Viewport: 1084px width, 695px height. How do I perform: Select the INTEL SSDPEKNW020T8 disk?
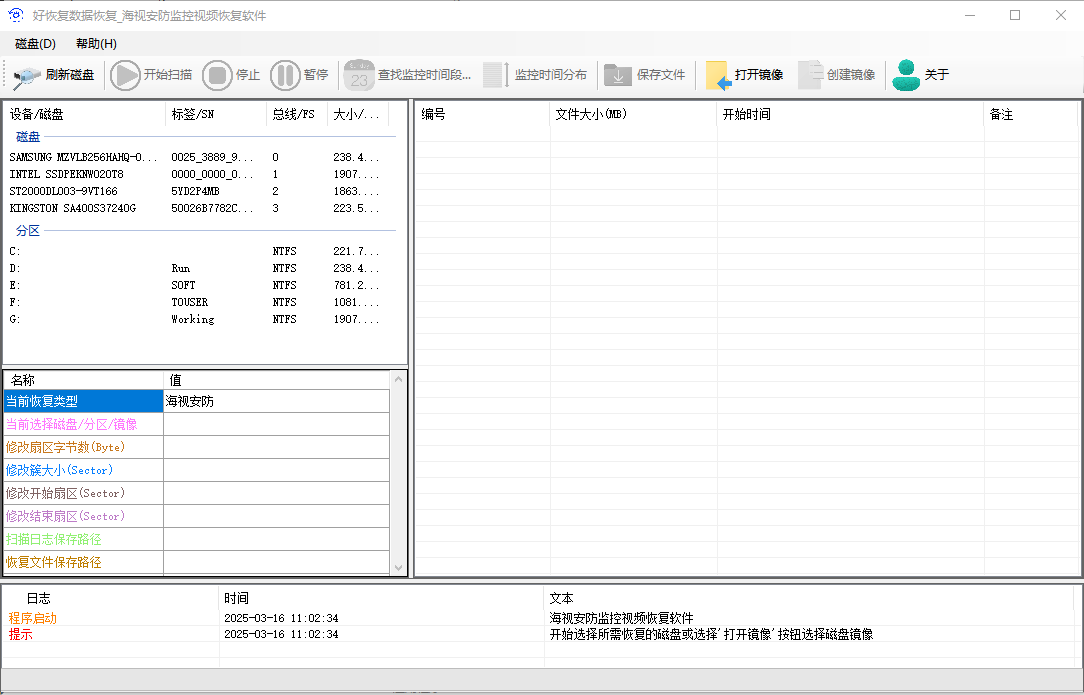point(200,174)
